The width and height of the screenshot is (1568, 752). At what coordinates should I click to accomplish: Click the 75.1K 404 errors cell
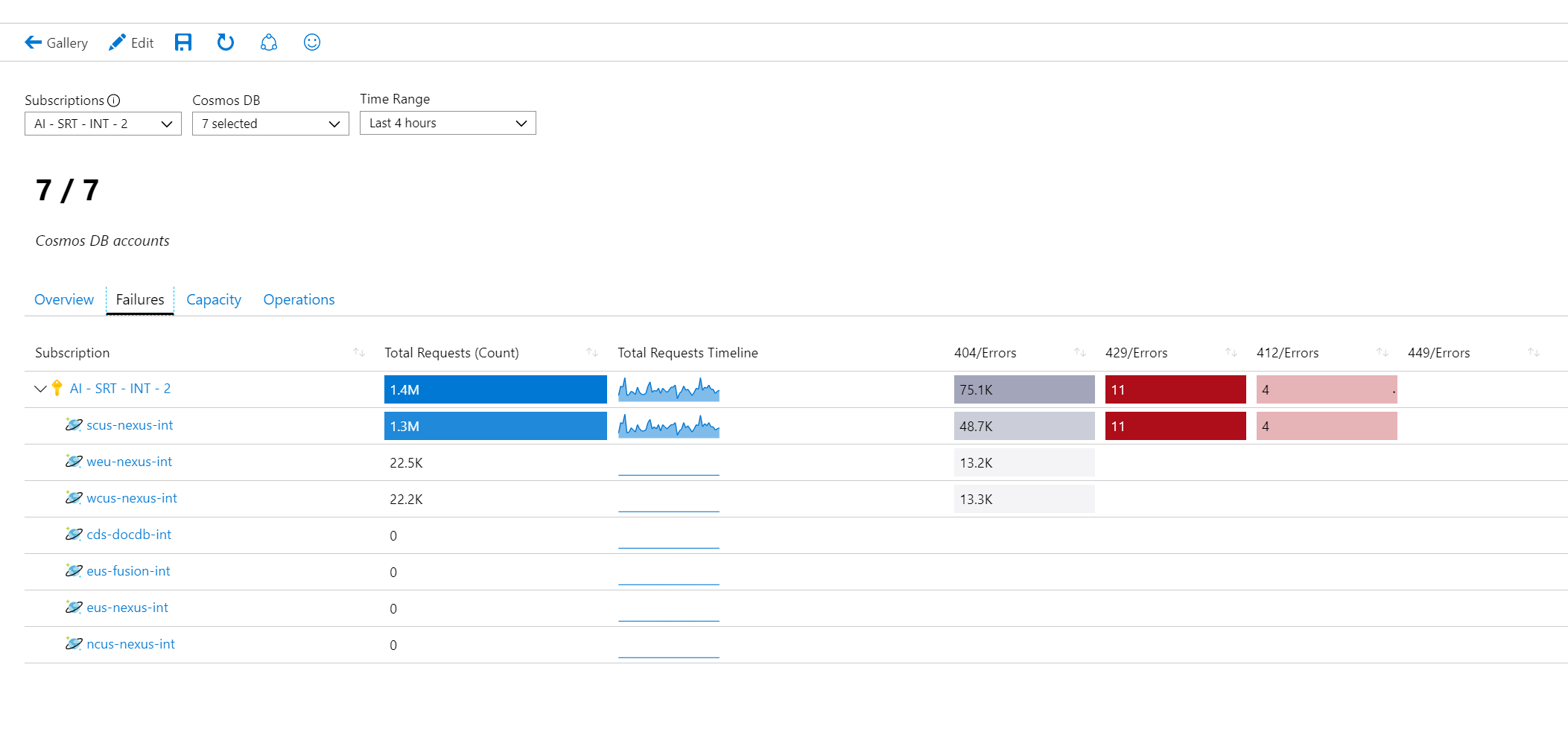pos(1024,389)
